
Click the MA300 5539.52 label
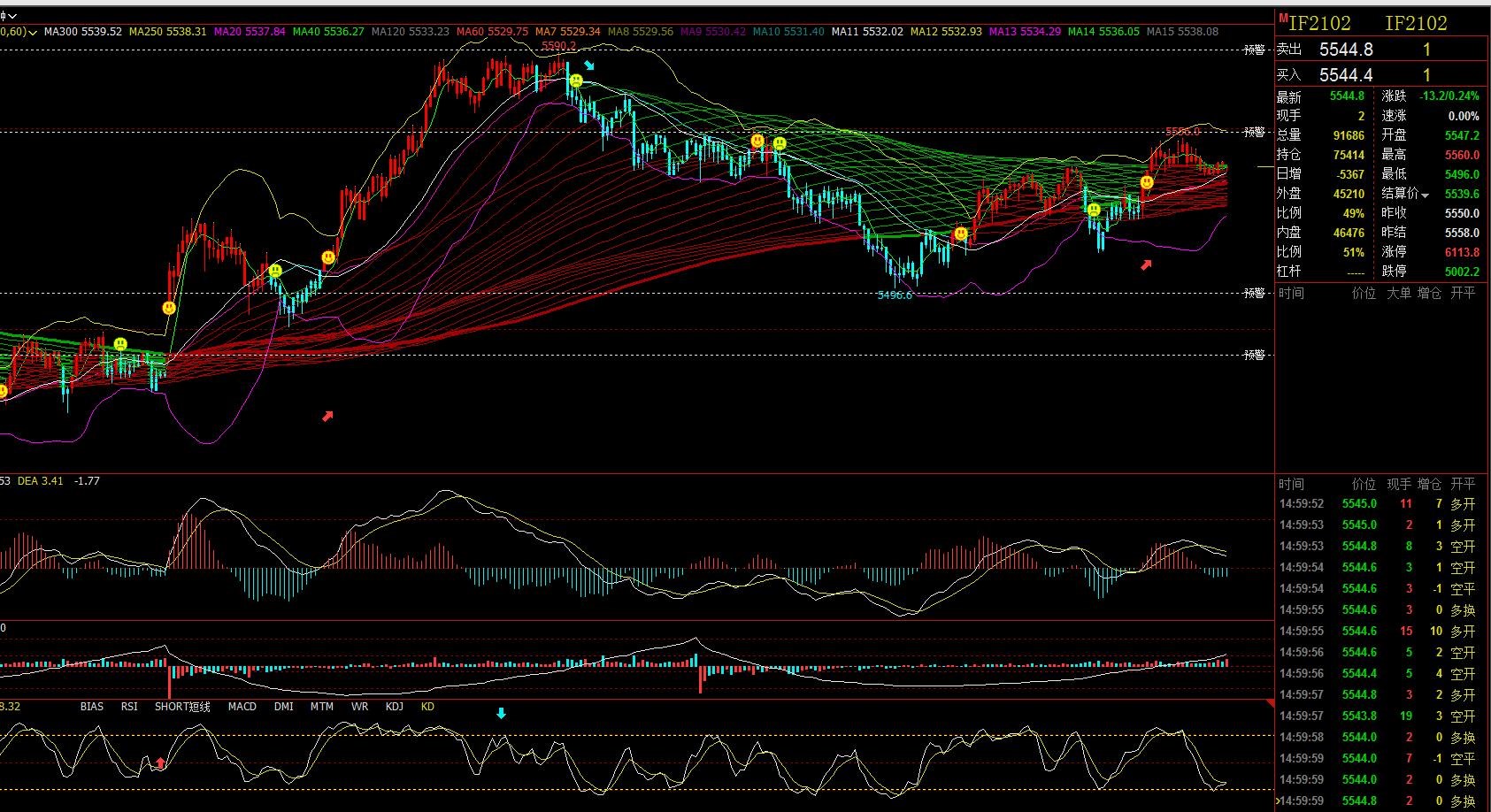(x=83, y=32)
